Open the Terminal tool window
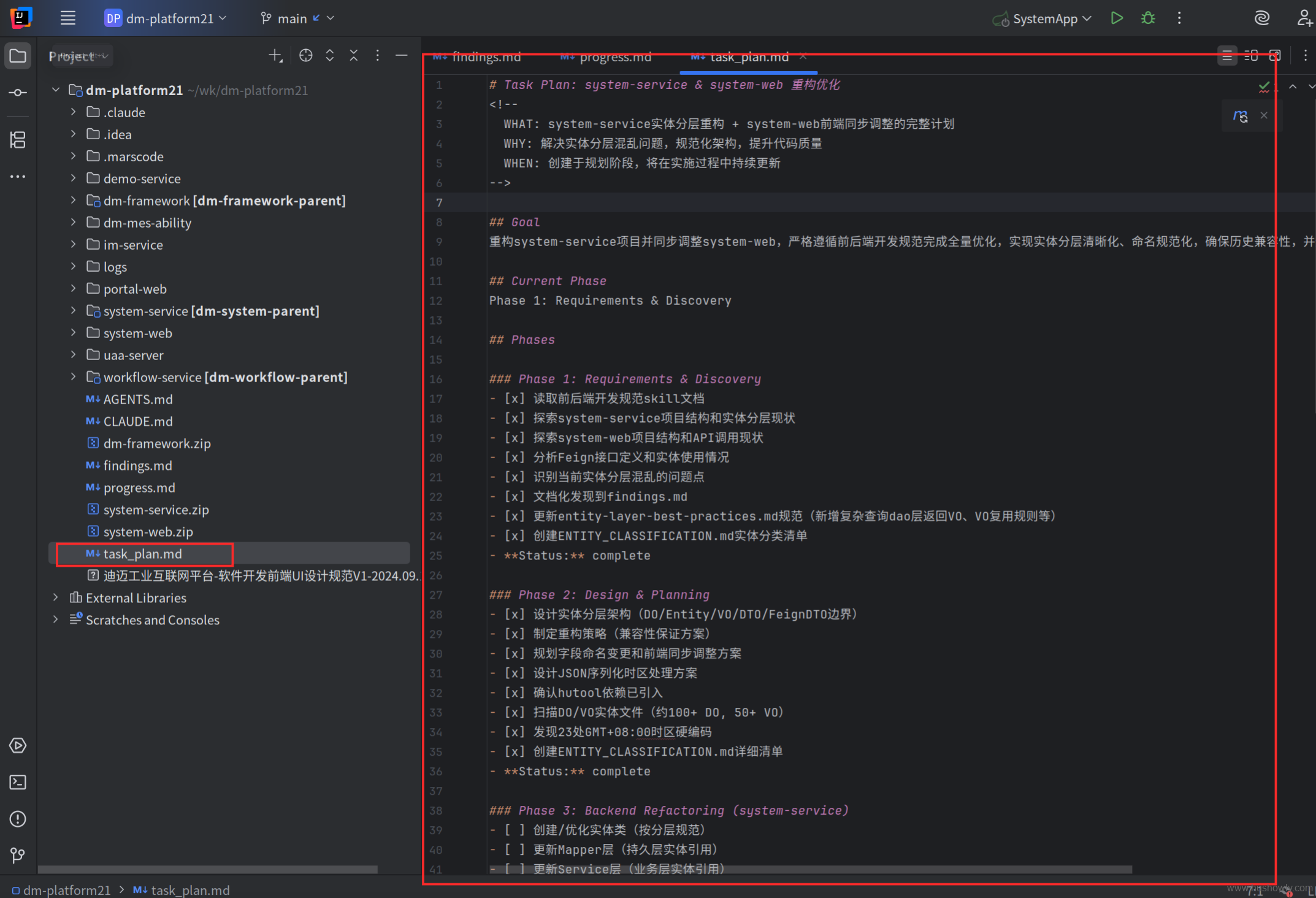Image resolution: width=1316 pixels, height=898 pixels. (x=18, y=782)
